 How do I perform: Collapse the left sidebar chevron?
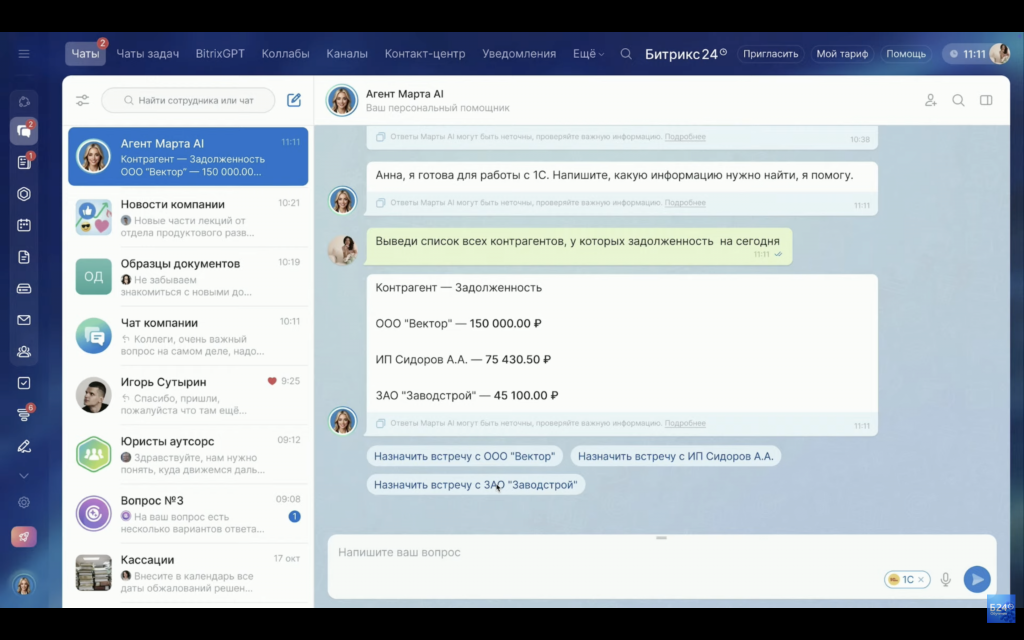click(x=23, y=474)
